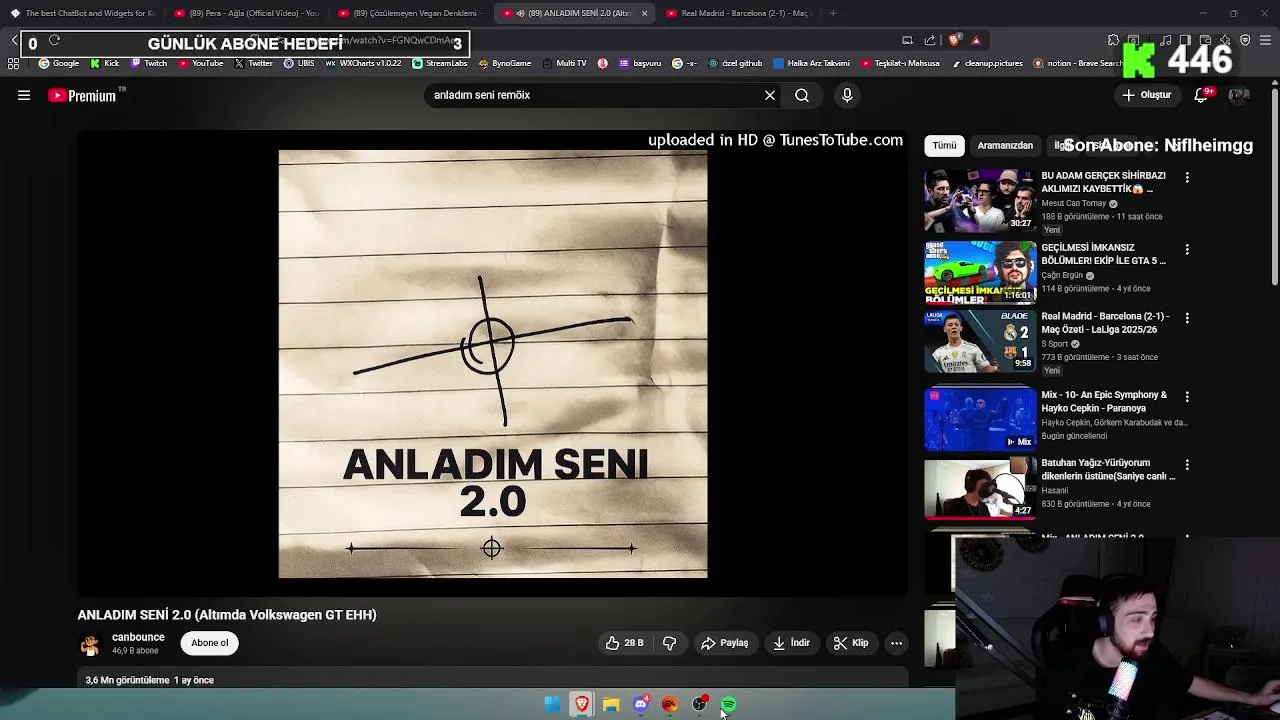Screen dimensions: 1280x720
Task: Click video title ANLADIM SENİ 2.0 (Altımda Volkswagen GT EHH)
Action: click(x=227, y=615)
